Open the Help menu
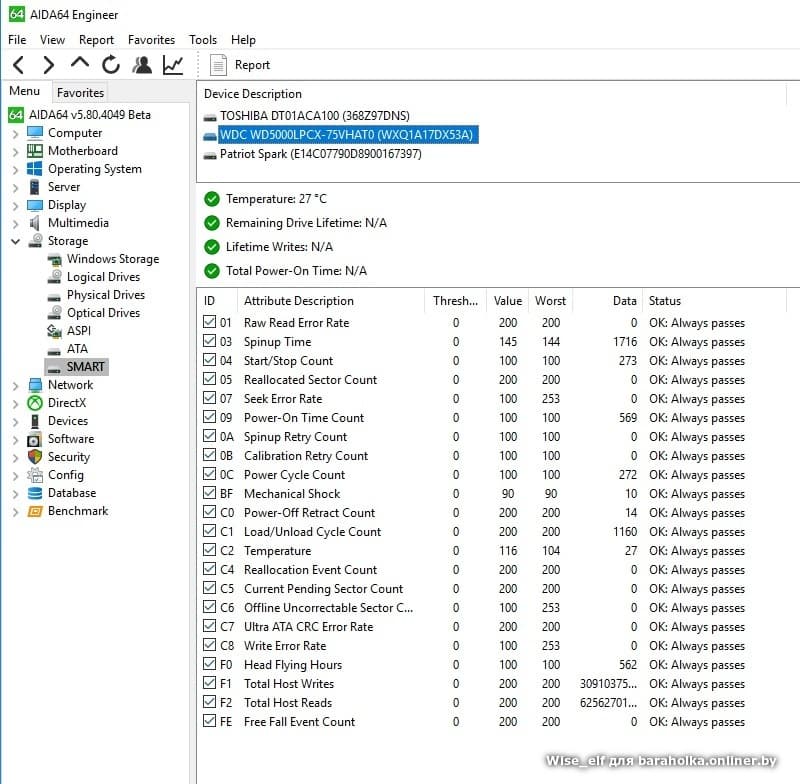800x784 pixels. [243, 40]
